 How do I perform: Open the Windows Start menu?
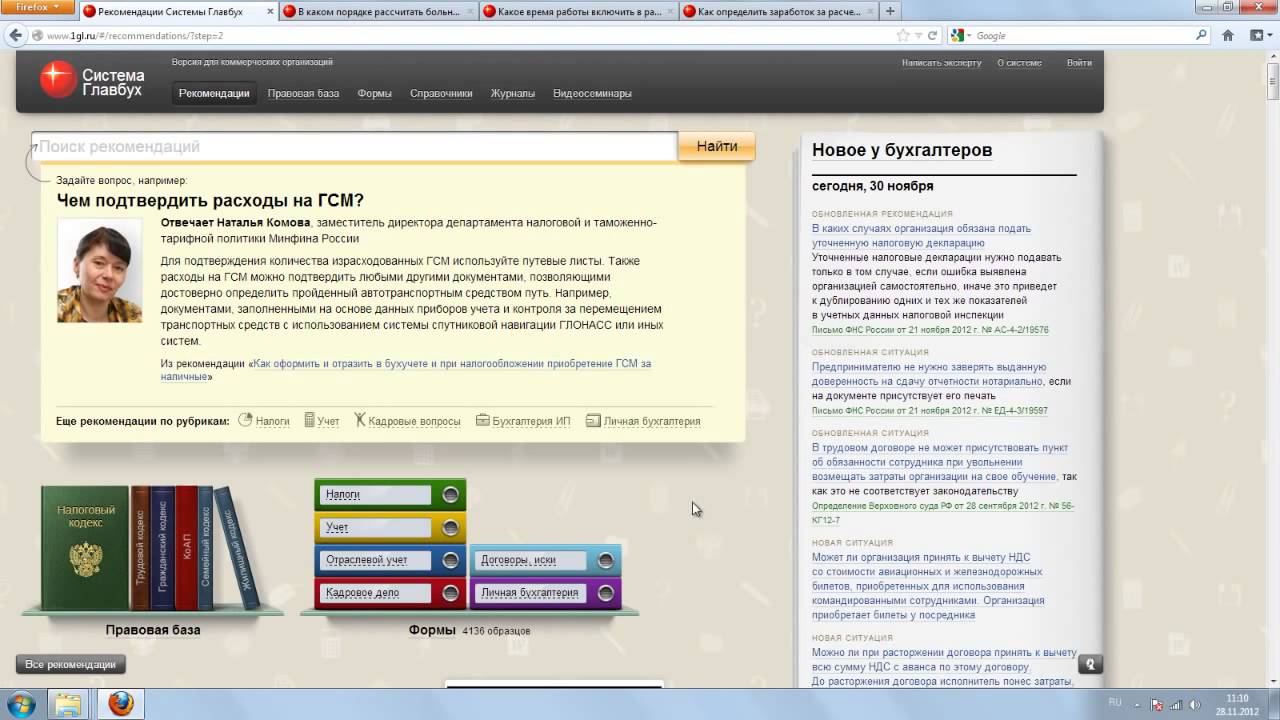click(20, 704)
